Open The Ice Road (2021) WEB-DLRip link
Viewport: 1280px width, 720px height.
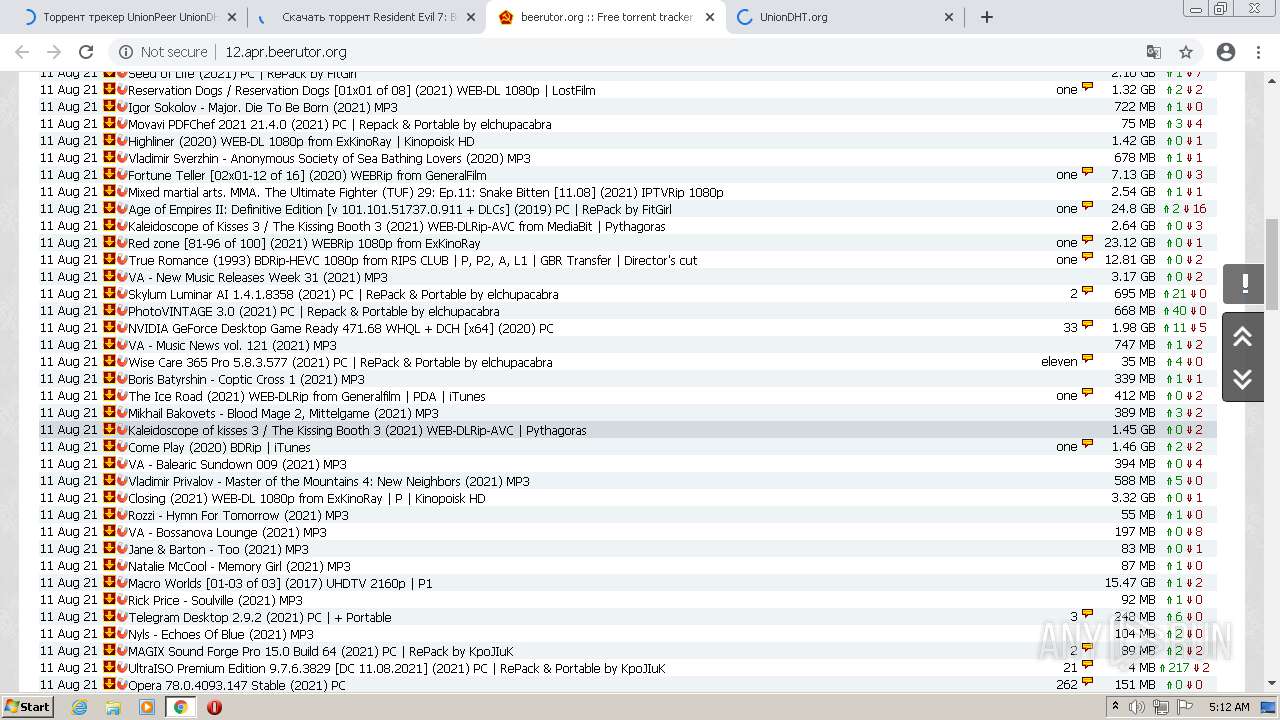tap(306, 396)
